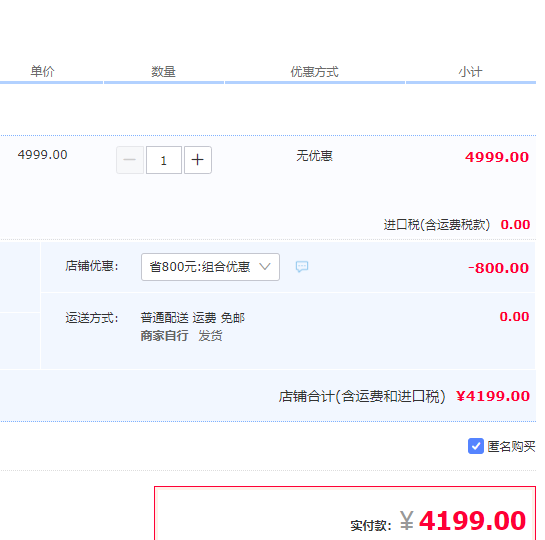Click the 小计 column header
The width and height of the screenshot is (545, 540).
click(470, 72)
